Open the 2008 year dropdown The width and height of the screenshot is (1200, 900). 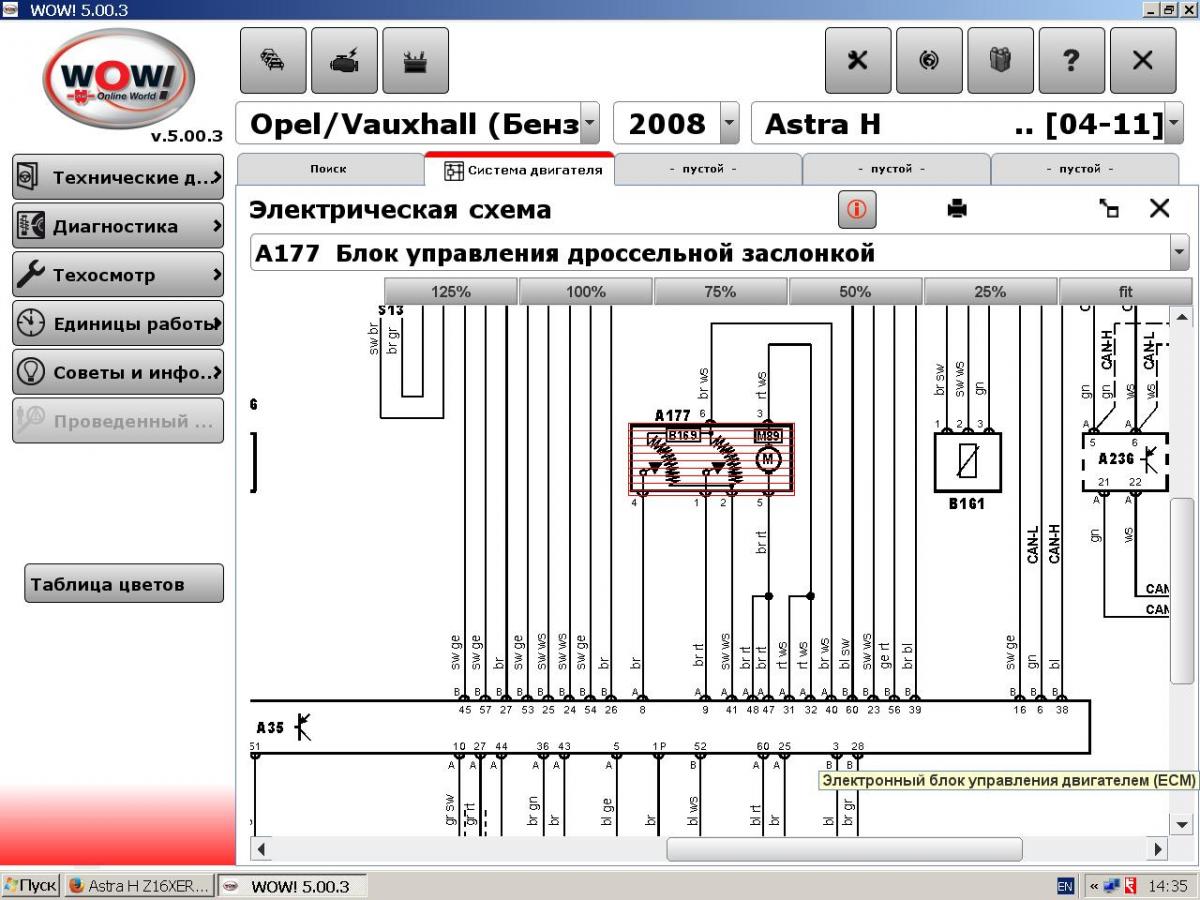tap(729, 124)
